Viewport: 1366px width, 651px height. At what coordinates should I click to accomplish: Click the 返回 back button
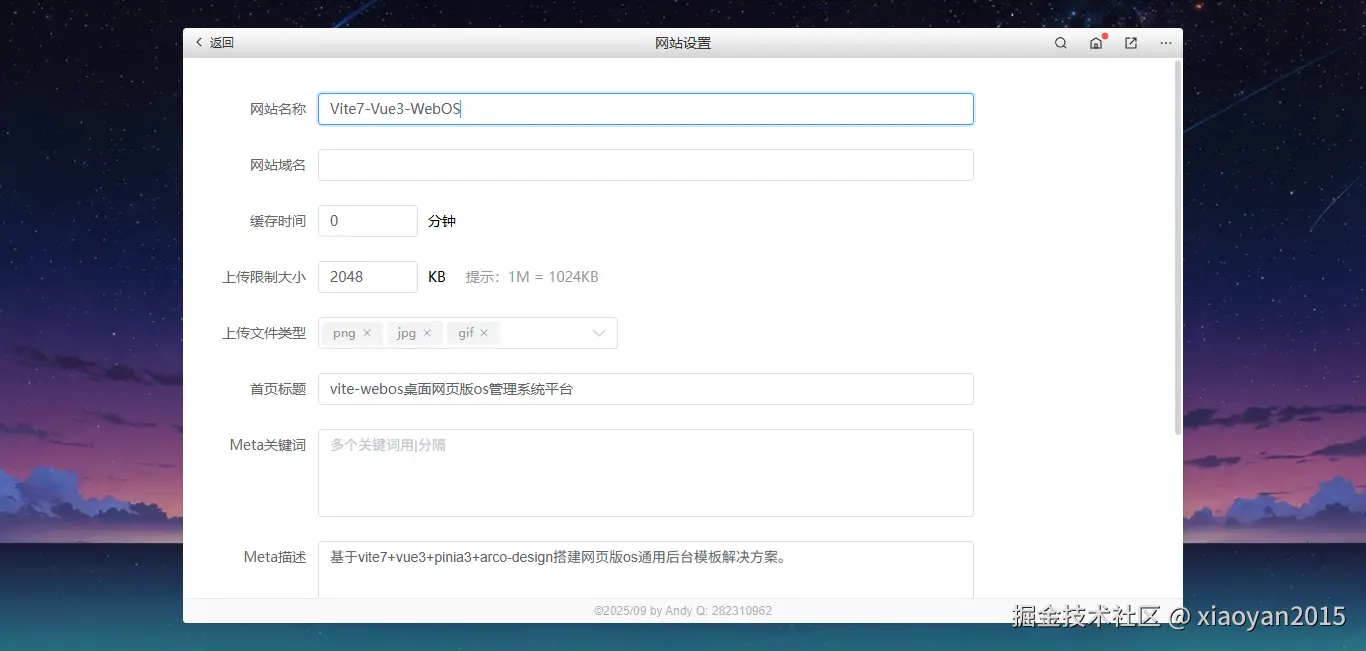point(219,42)
